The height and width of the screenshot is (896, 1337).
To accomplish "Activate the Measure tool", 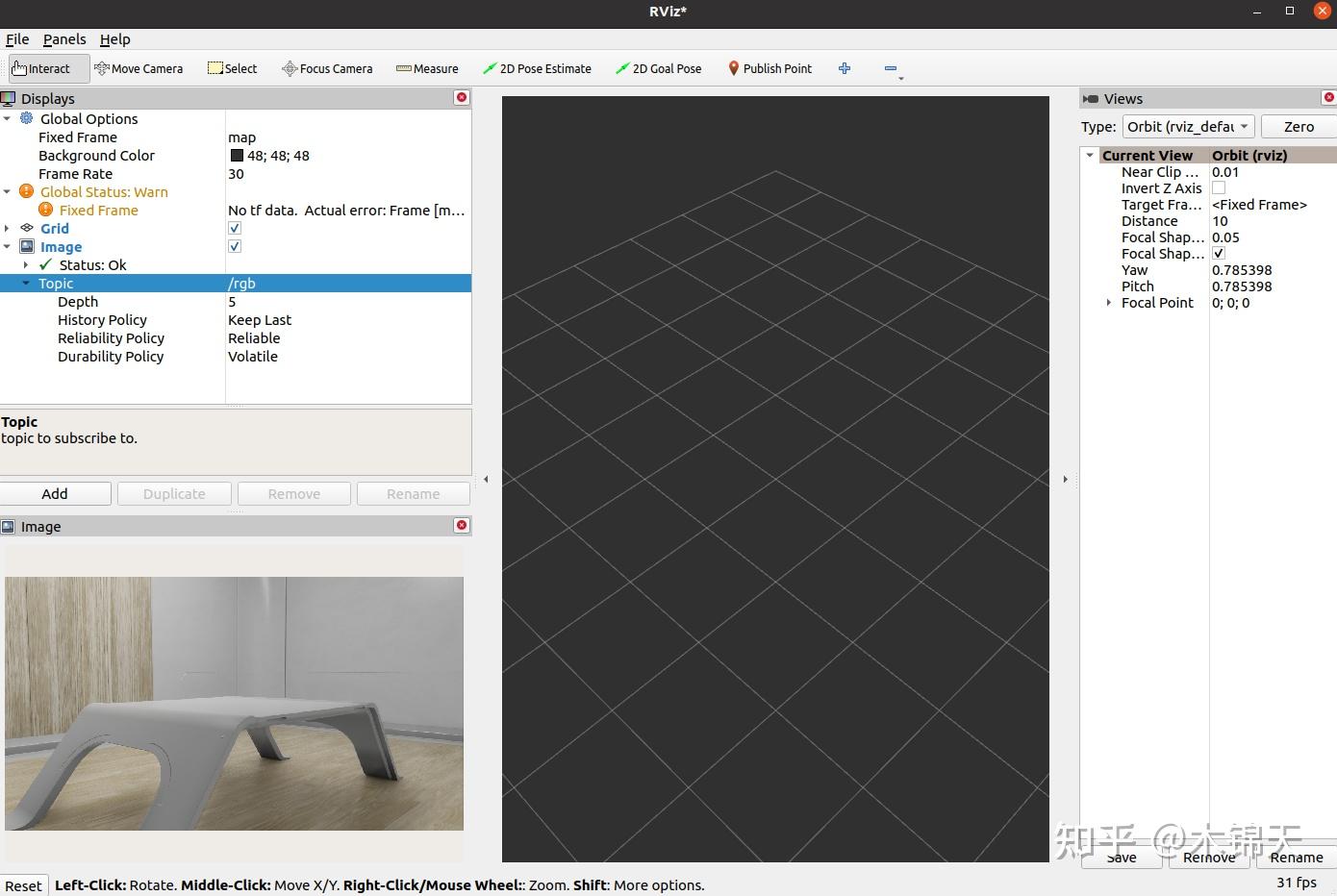I will click(427, 68).
